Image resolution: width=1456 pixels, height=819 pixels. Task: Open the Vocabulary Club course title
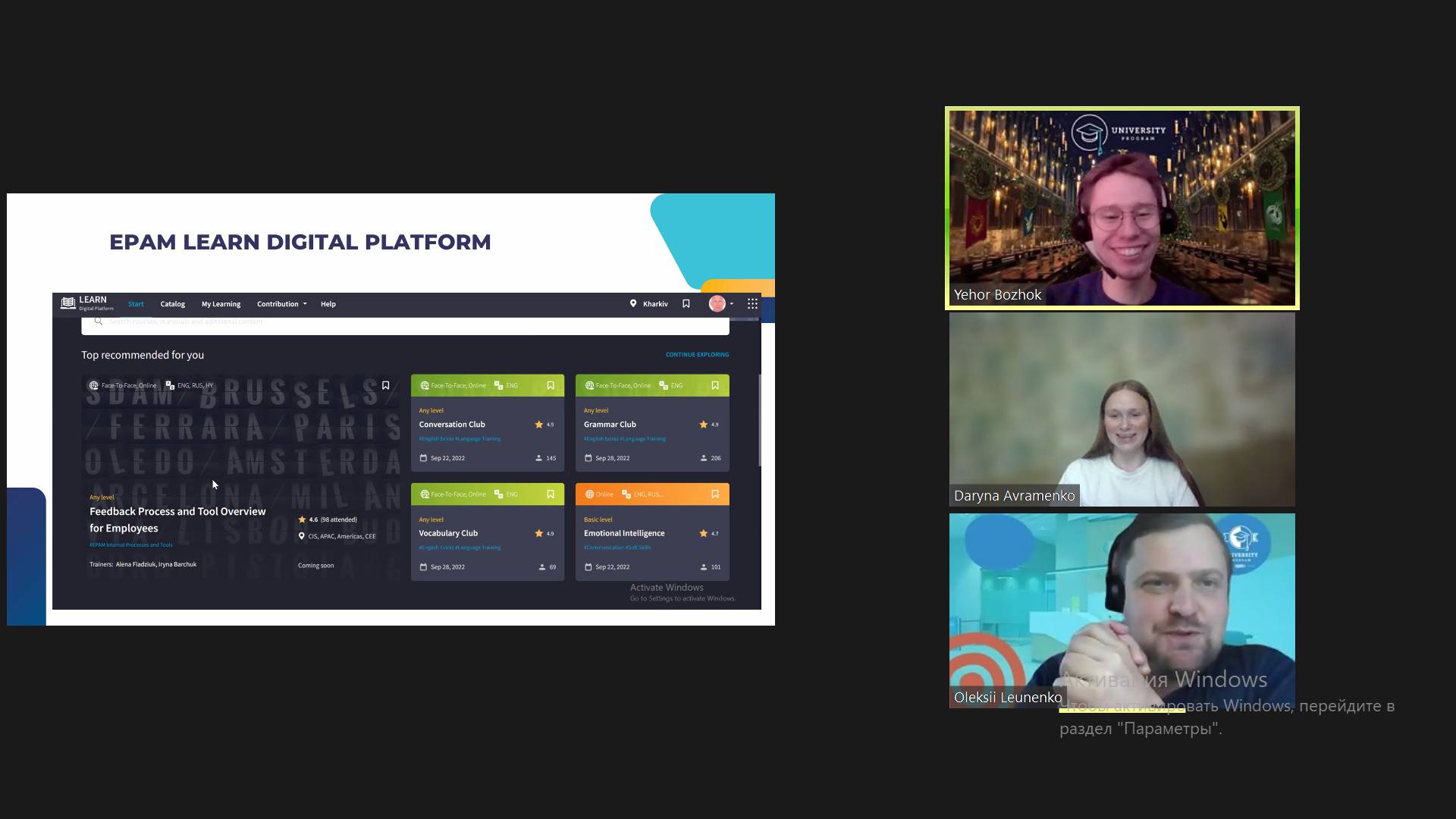pos(448,533)
